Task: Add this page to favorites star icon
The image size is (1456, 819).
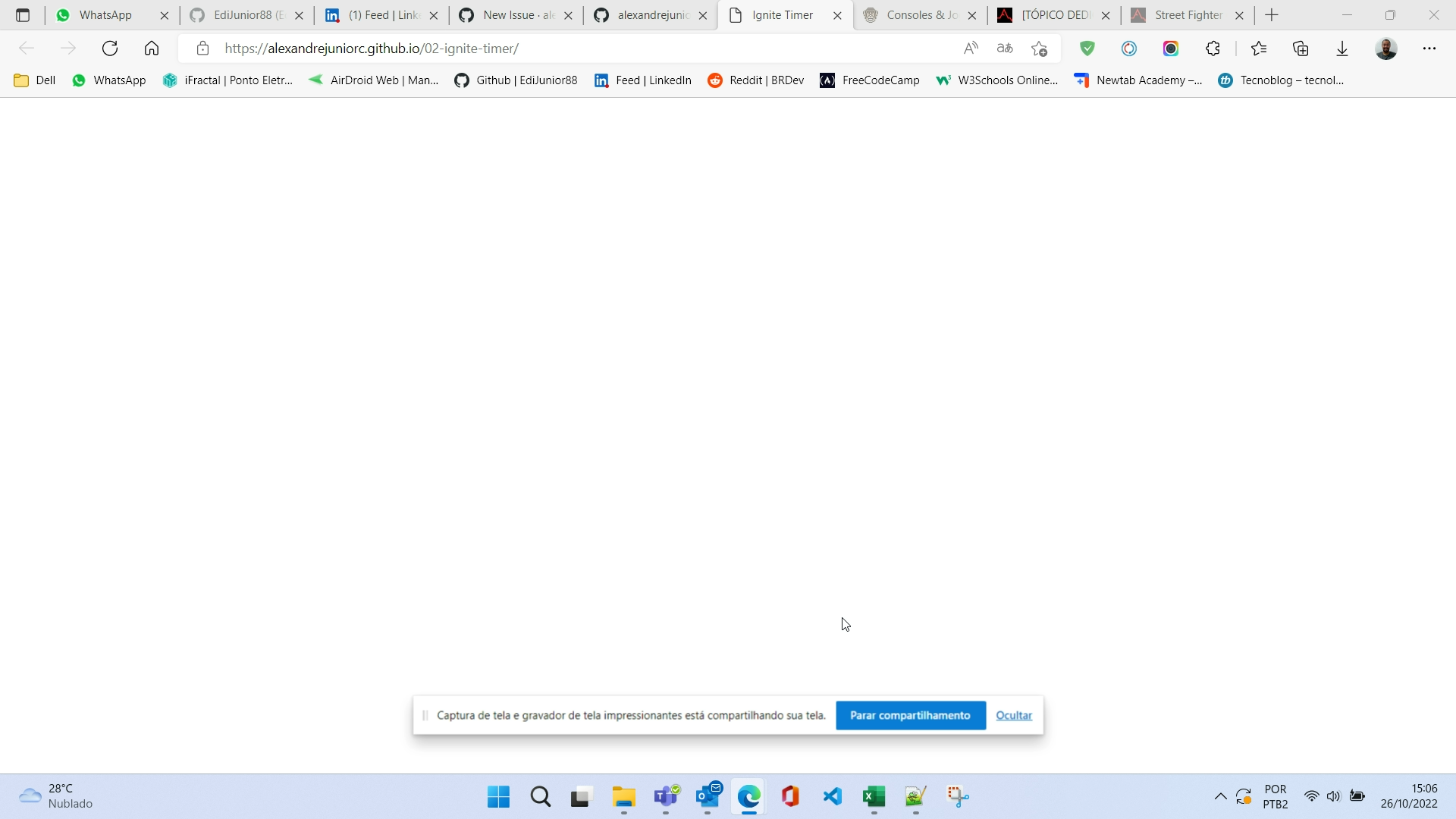Action: coord(1039,49)
